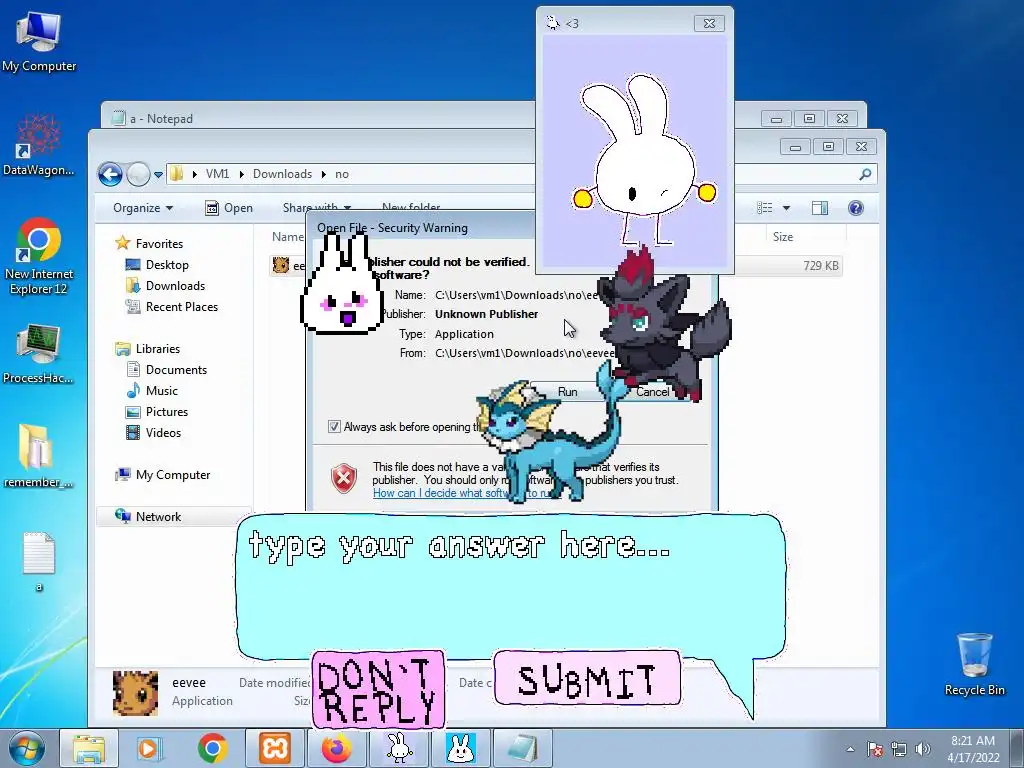Open the Recycle Bin
This screenshot has height=768, width=1024.
[974, 664]
